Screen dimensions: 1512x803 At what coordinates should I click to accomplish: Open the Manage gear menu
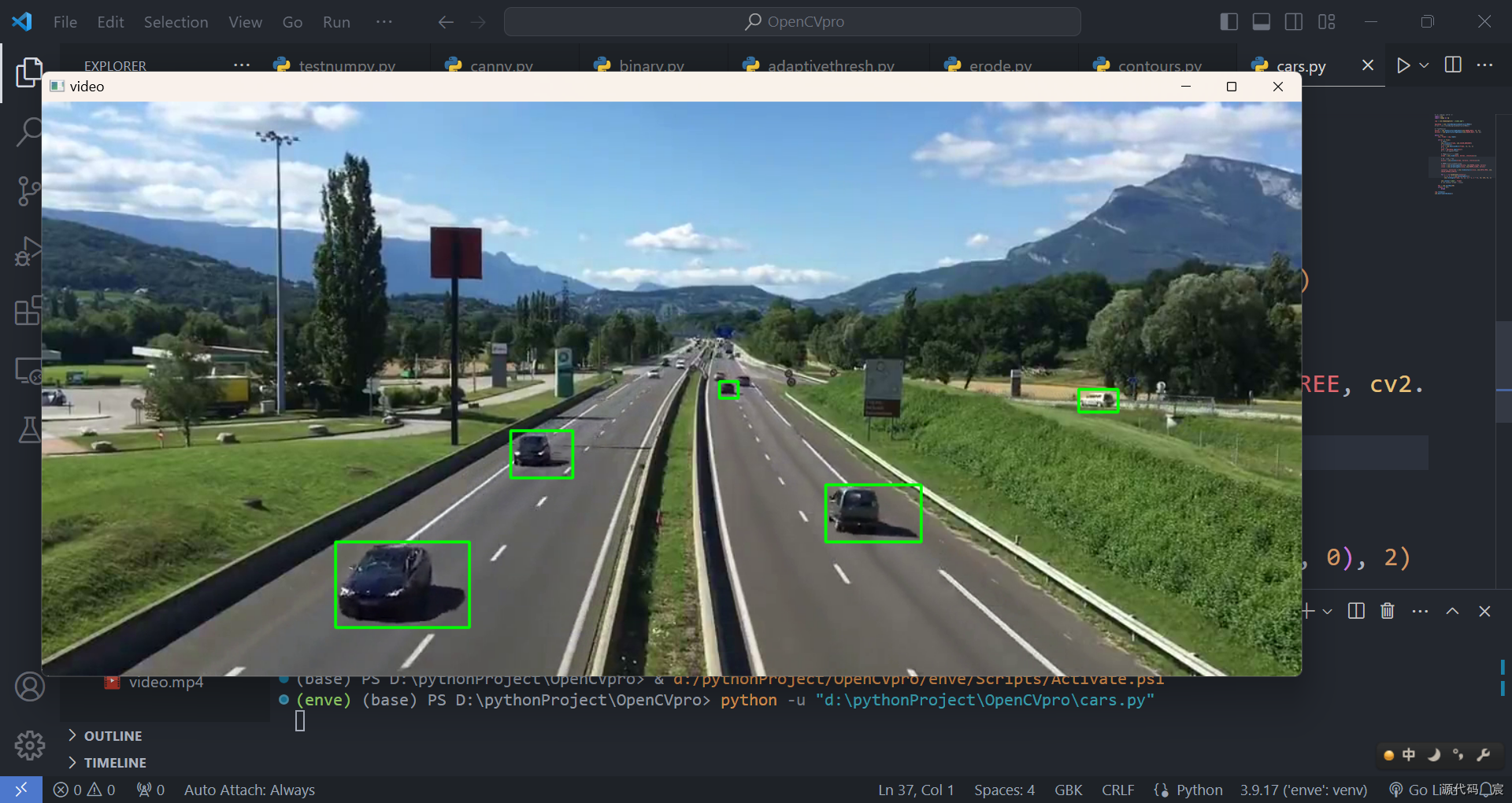click(30, 745)
